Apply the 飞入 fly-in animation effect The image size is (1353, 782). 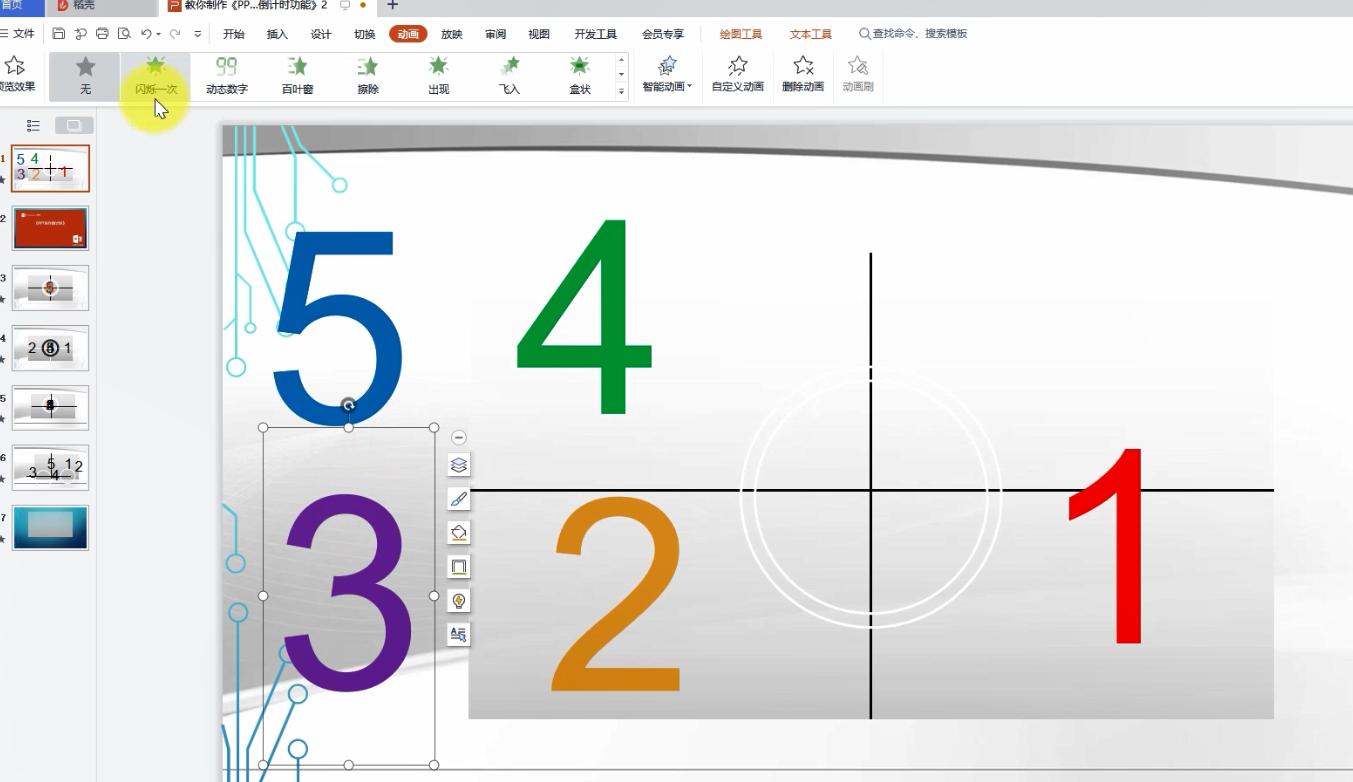[509, 76]
